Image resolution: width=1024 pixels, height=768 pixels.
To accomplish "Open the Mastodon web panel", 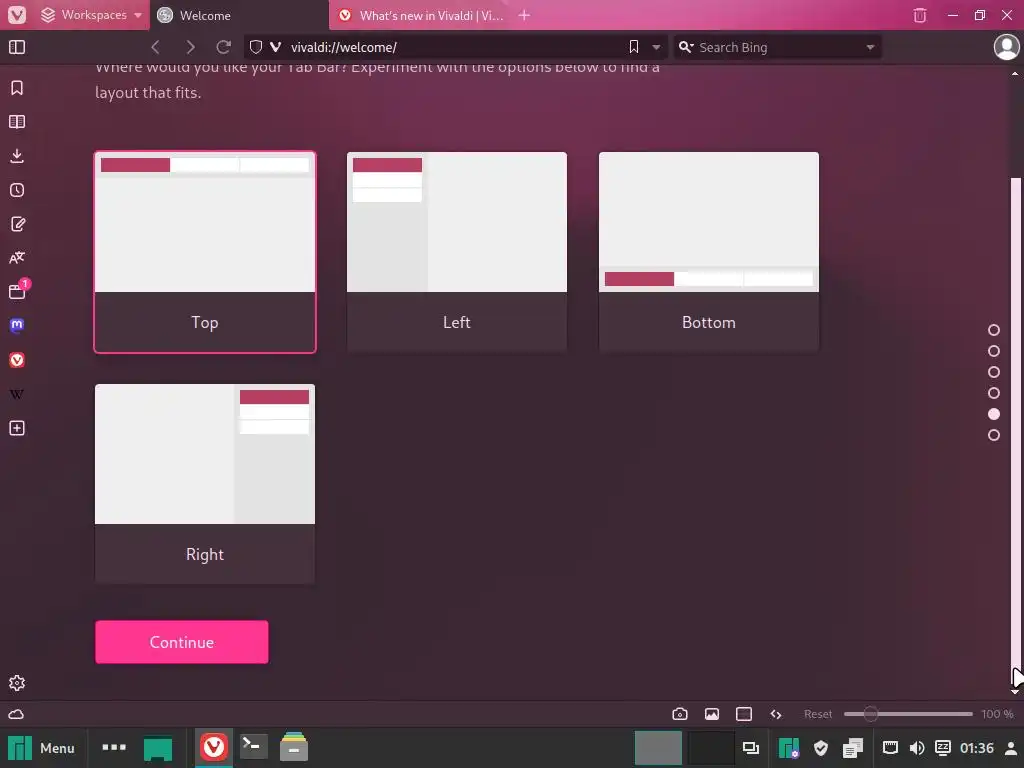I will pos(17,325).
